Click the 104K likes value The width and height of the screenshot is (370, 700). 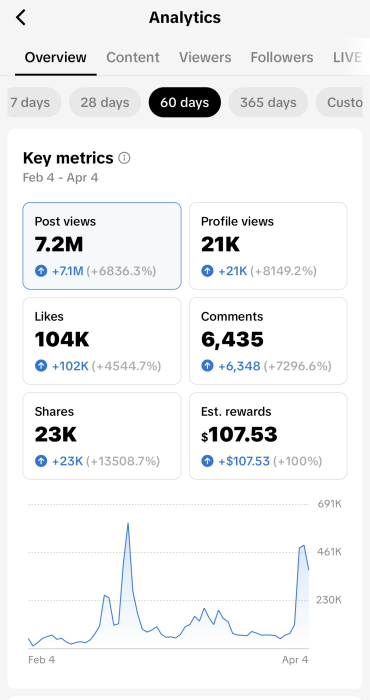click(x=62, y=340)
